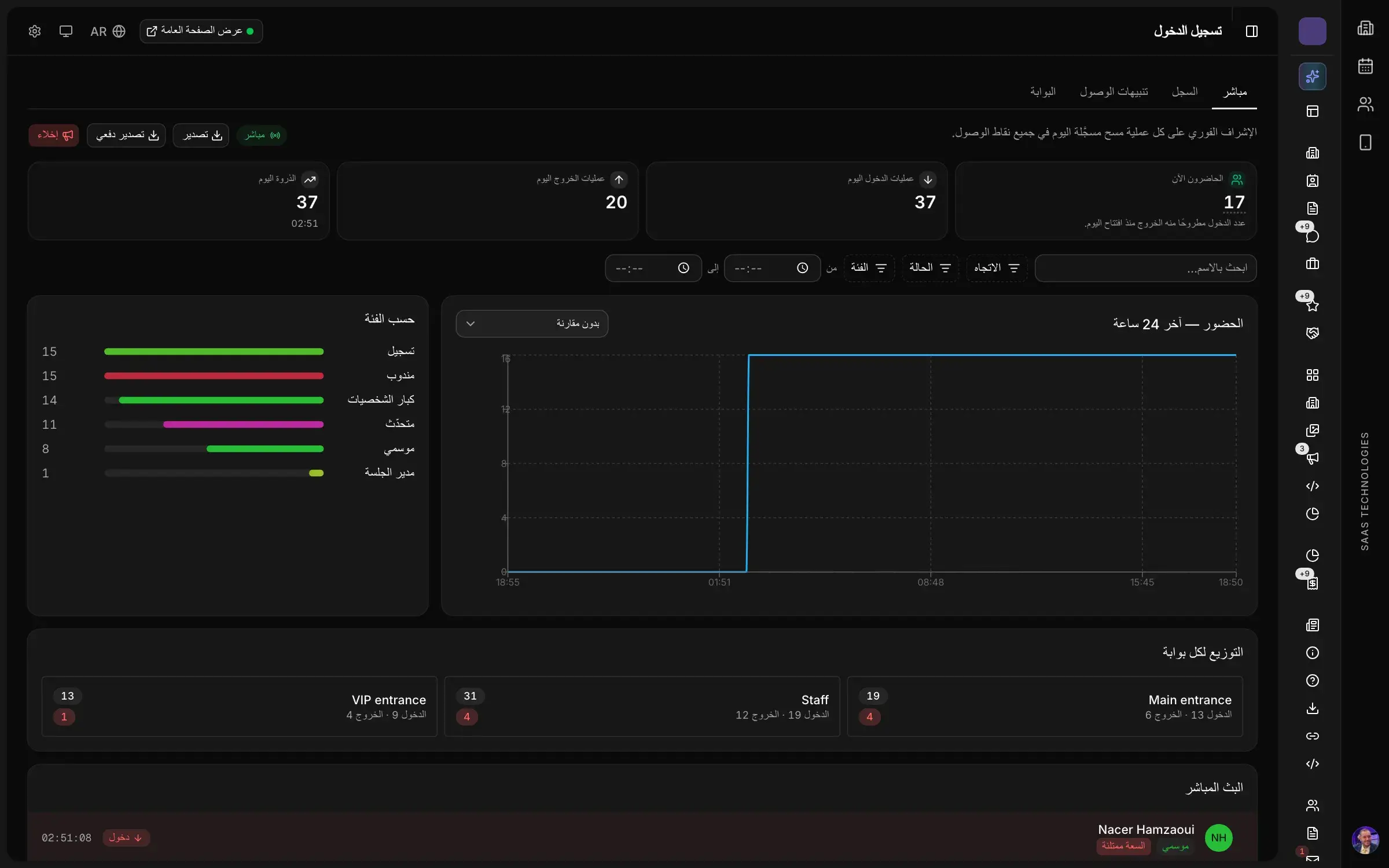Open the users icon in right rail
This screenshot has height=868, width=1389.
coord(1365,104)
